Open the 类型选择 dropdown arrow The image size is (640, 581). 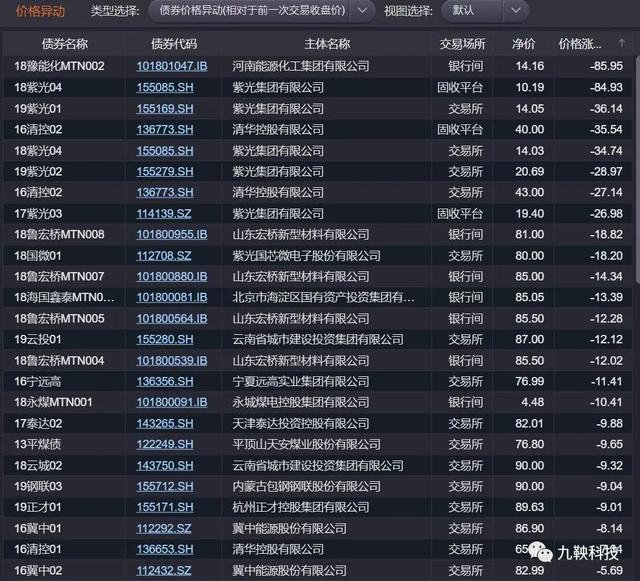tap(362, 10)
